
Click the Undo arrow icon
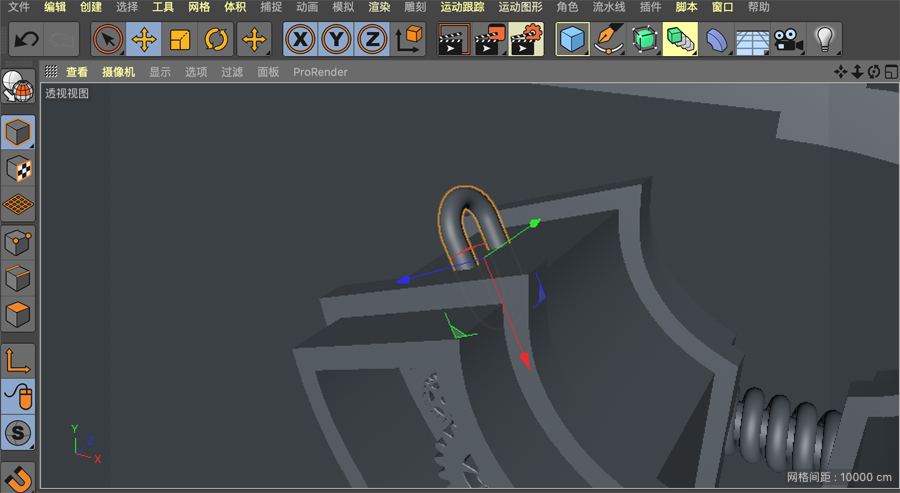coord(27,40)
